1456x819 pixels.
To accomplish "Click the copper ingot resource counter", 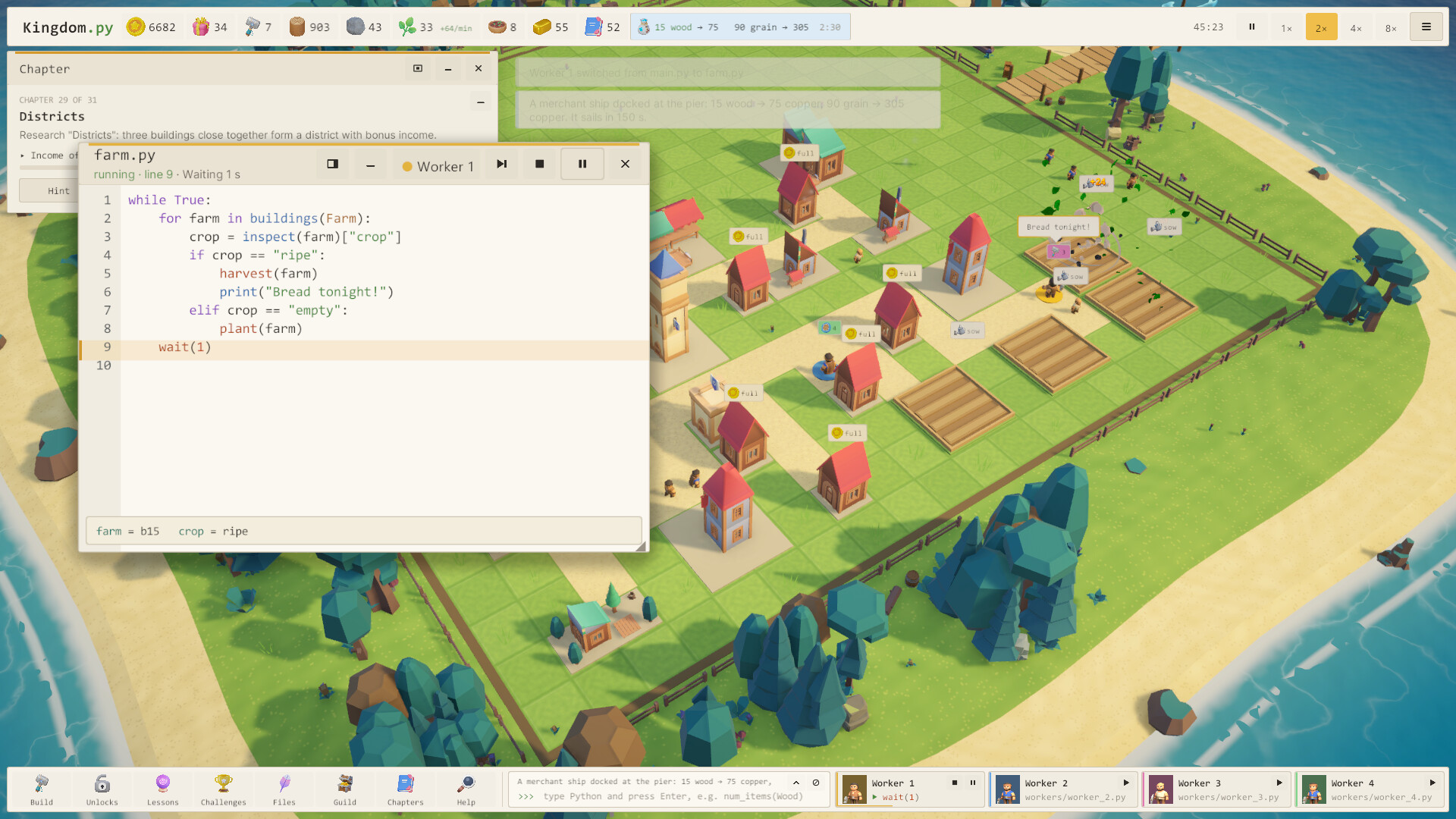I will click(x=551, y=27).
